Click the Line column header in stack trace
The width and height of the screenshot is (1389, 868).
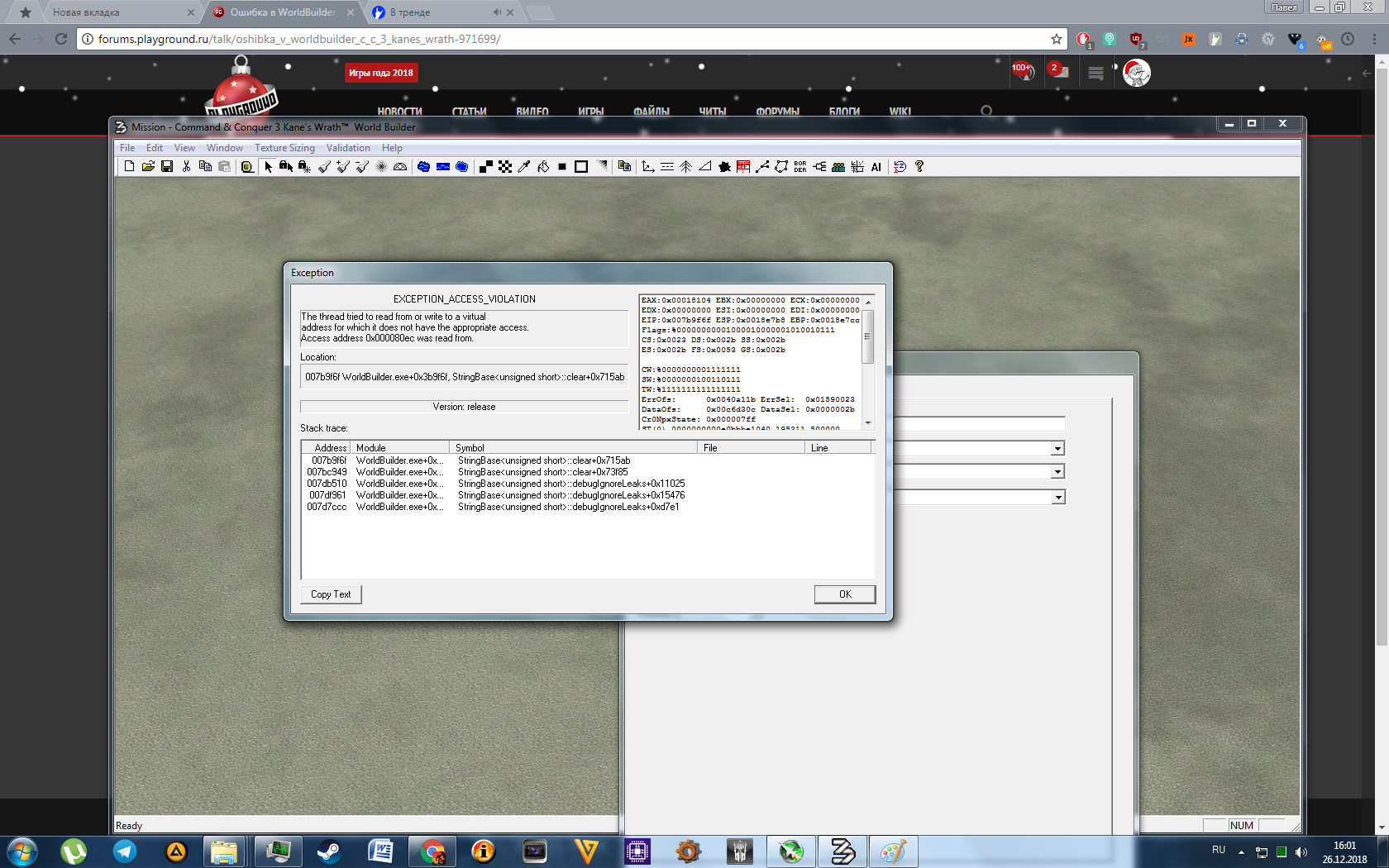pos(838,447)
